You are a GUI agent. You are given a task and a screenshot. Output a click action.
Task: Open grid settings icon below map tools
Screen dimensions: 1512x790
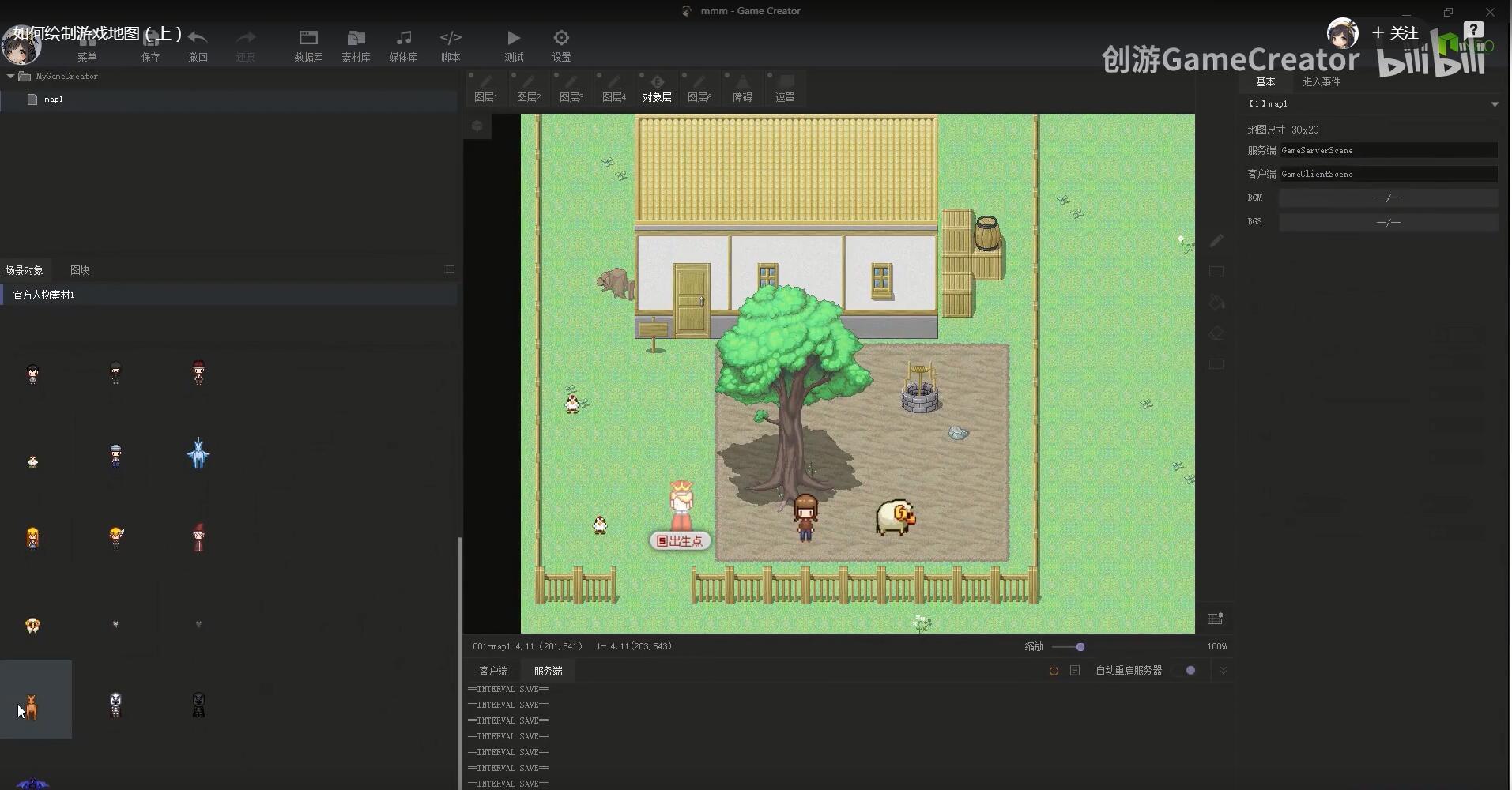click(x=1216, y=619)
